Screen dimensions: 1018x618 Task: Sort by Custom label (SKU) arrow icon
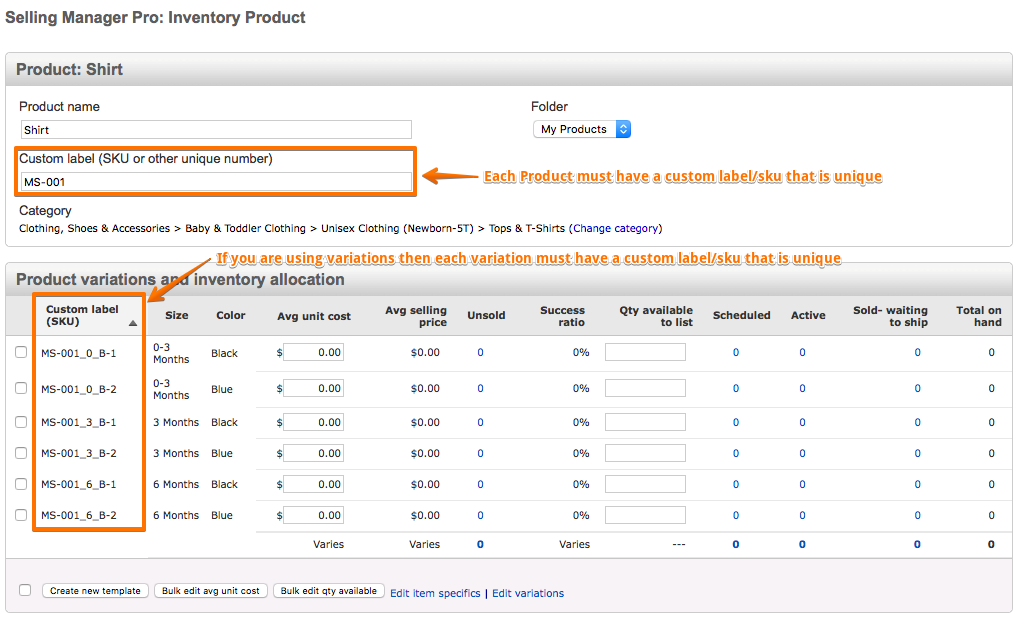[133, 323]
